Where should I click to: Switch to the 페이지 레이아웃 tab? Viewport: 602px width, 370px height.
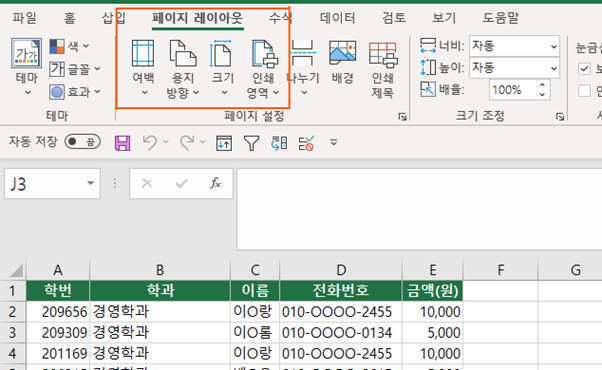point(197,18)
